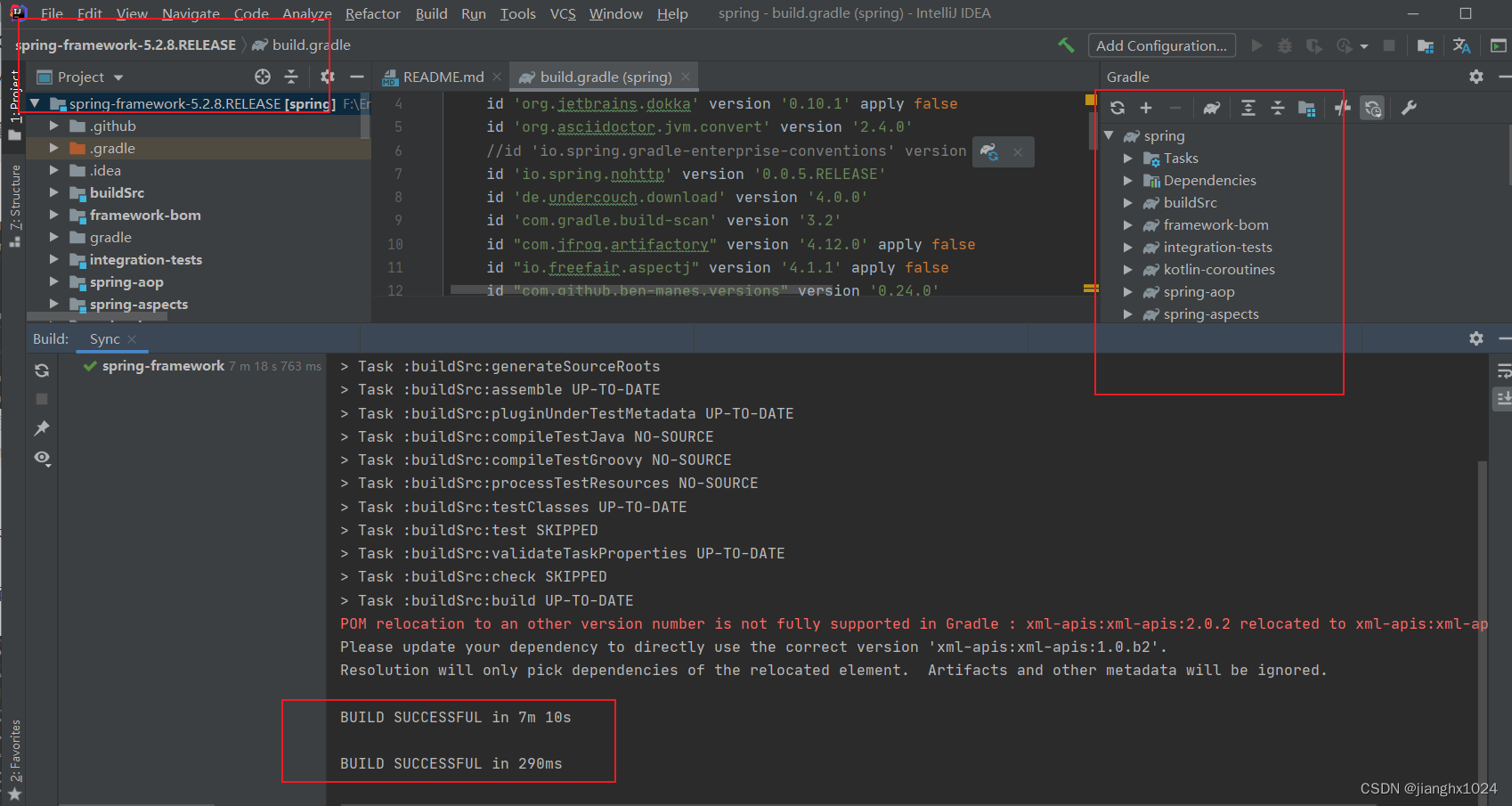1512x806 pixels.
Task: Click Scroll to End in Build output
Action: point(1504,398)
